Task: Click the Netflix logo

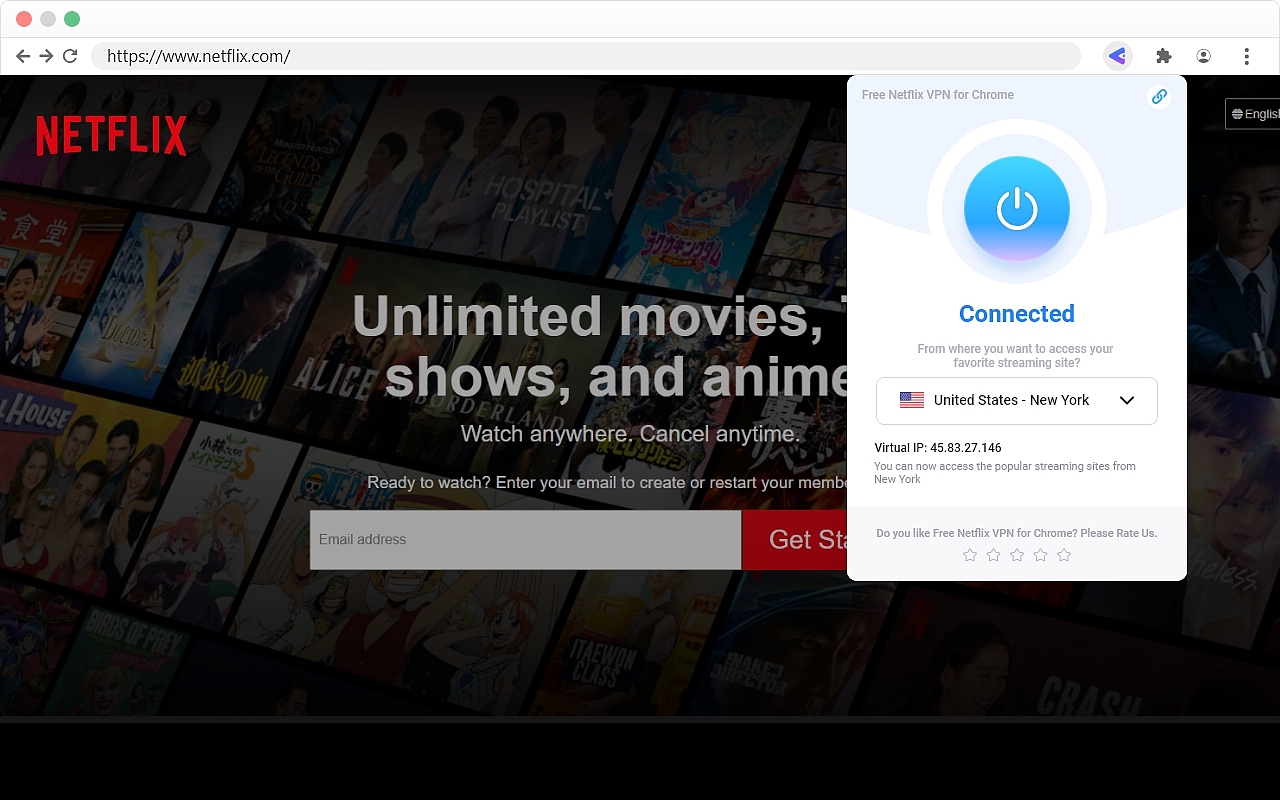Action: click(110, 134)
